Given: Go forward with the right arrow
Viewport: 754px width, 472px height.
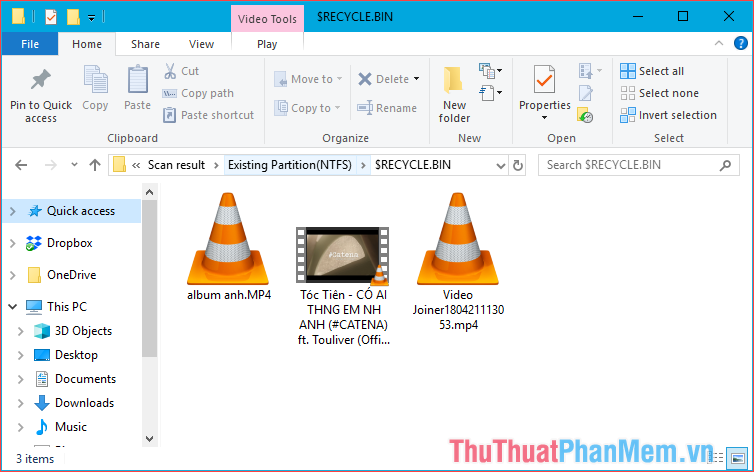Looking at the screenshot, I should [x=50, y=165].
